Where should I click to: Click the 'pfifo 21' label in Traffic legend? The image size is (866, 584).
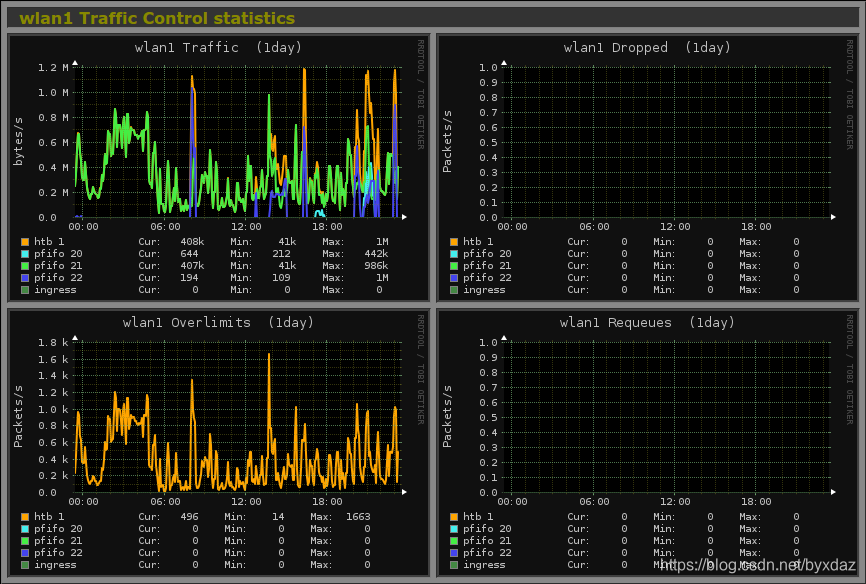point(58,266)
